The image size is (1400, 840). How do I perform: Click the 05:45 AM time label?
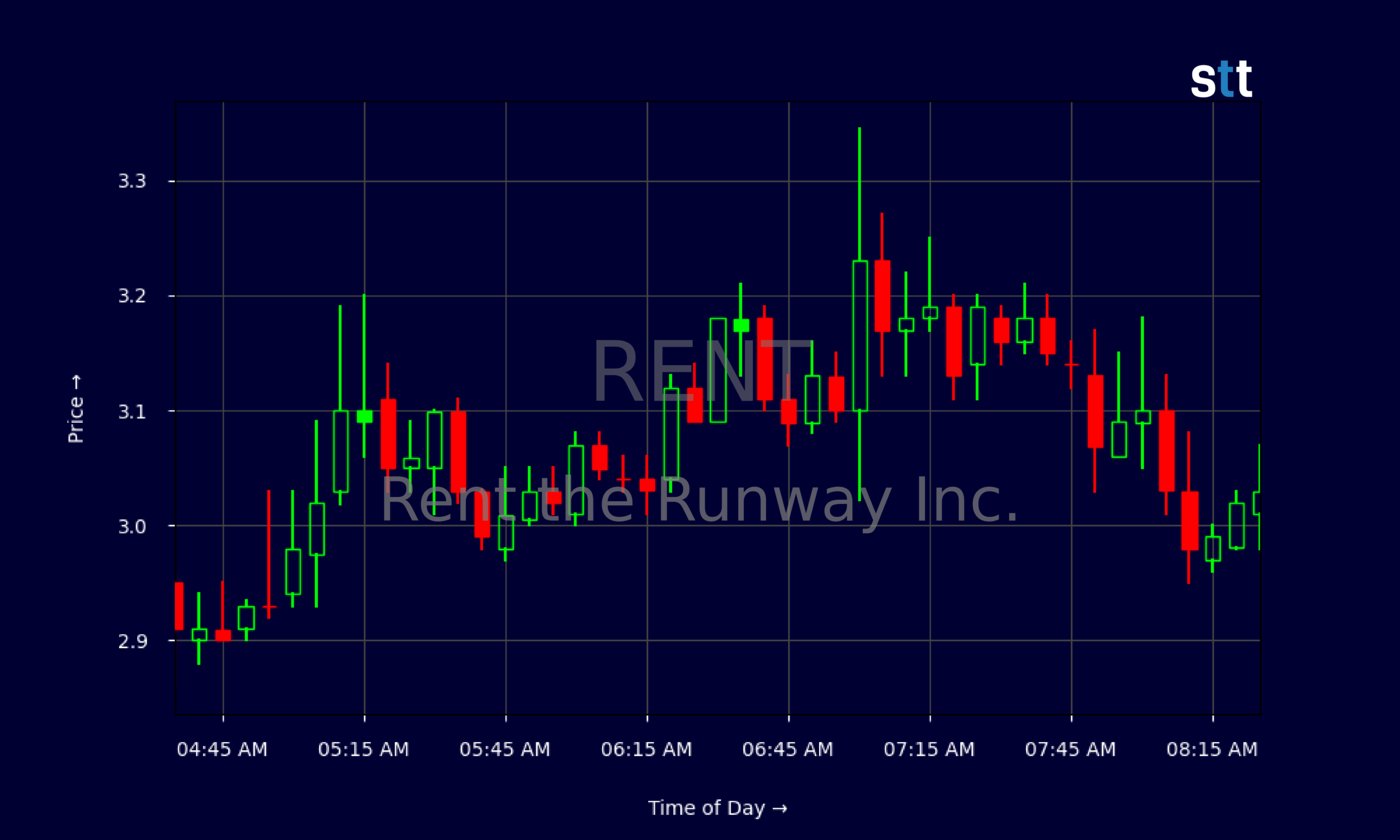click(505, 749)
